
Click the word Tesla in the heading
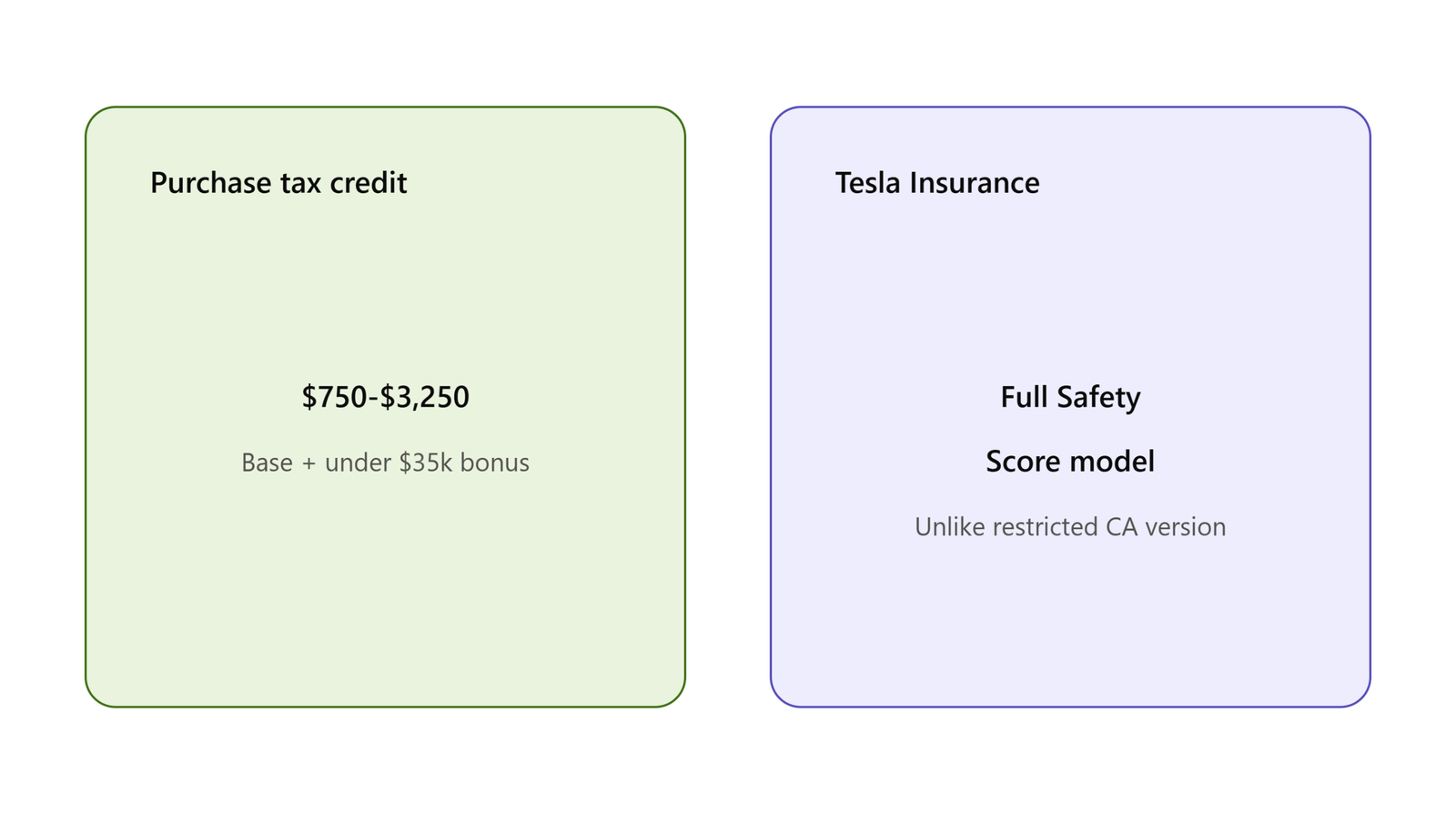click(x=869, y=183)
